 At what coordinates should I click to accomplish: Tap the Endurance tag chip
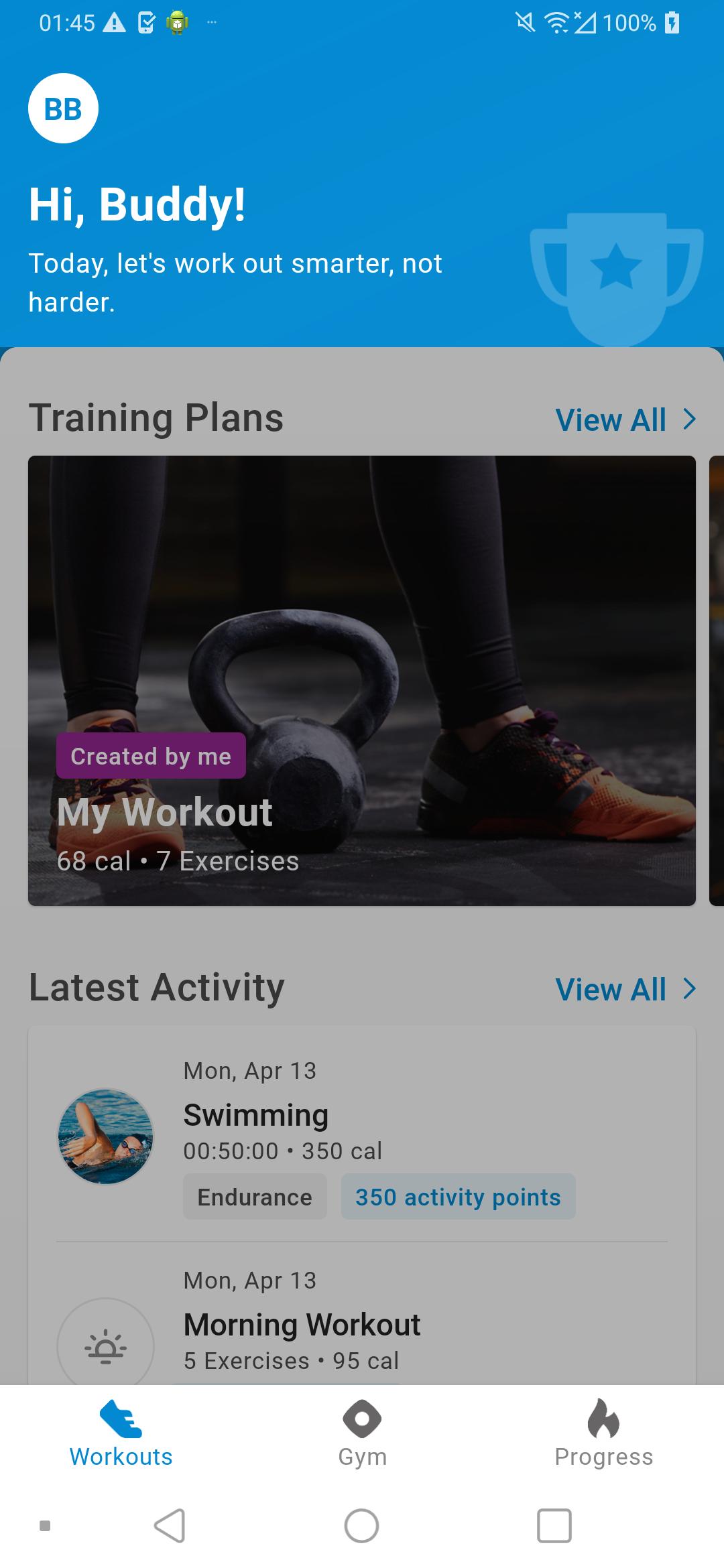(x=255, y=1197)
